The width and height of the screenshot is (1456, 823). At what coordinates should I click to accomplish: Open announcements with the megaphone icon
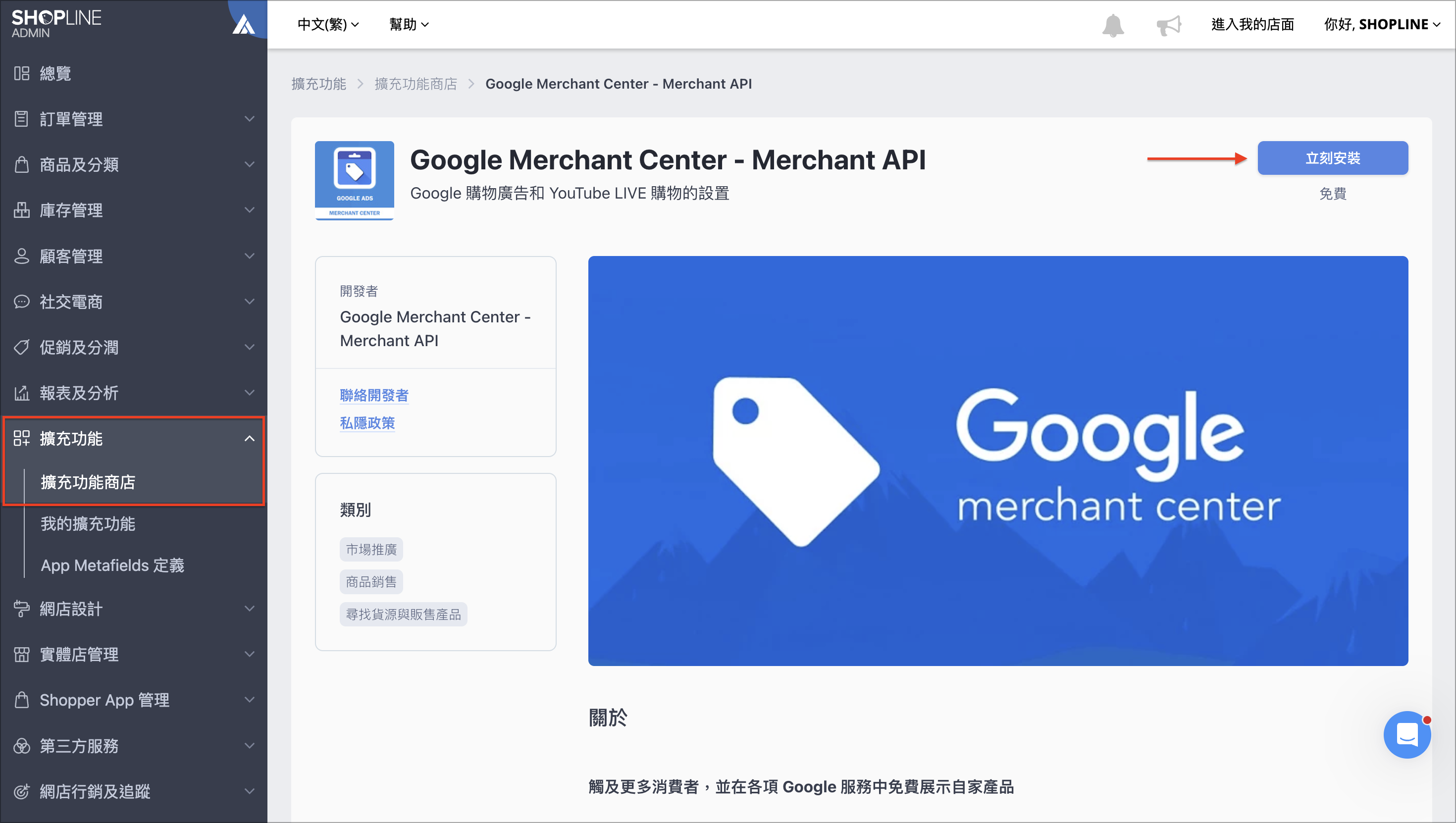[x=1169, y=25]
